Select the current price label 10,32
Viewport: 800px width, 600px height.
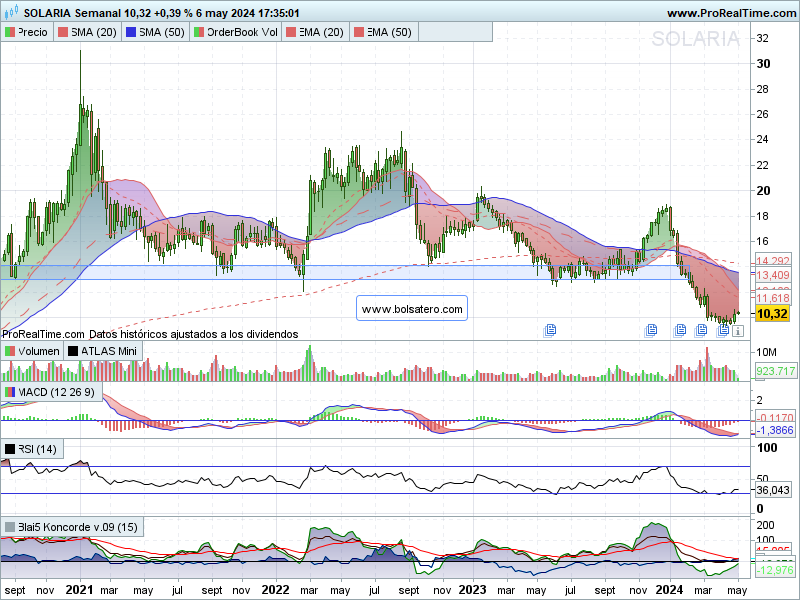771,313
